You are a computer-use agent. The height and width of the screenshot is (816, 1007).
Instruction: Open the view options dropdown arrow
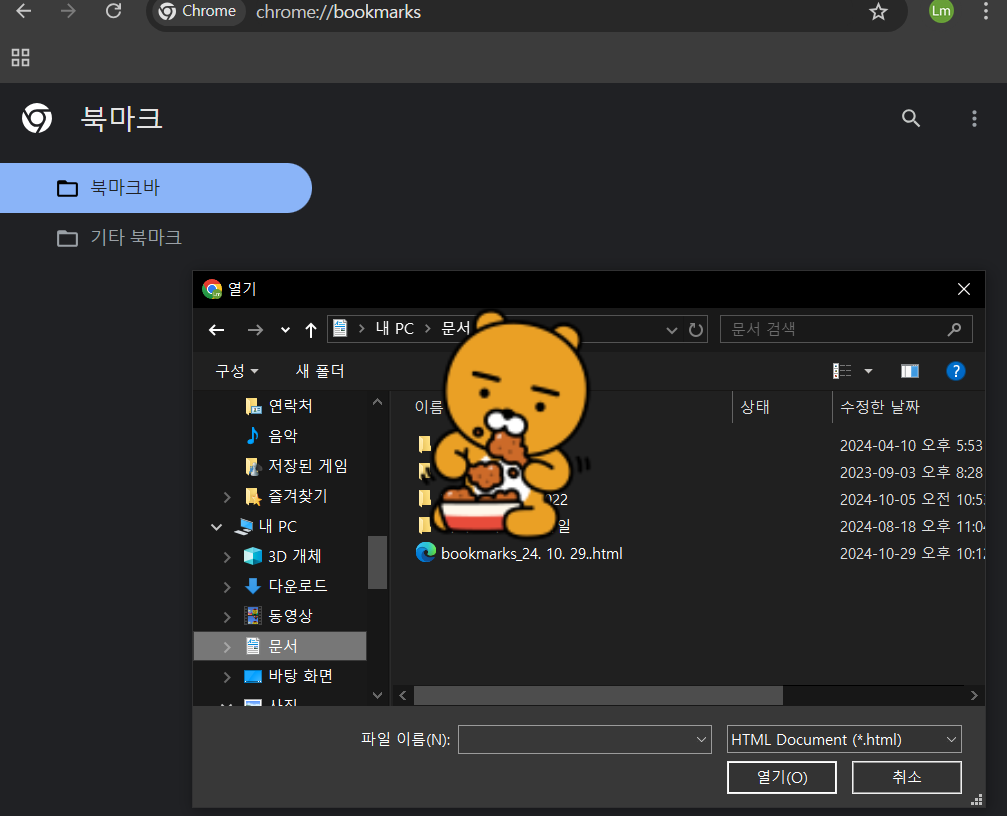868,371
